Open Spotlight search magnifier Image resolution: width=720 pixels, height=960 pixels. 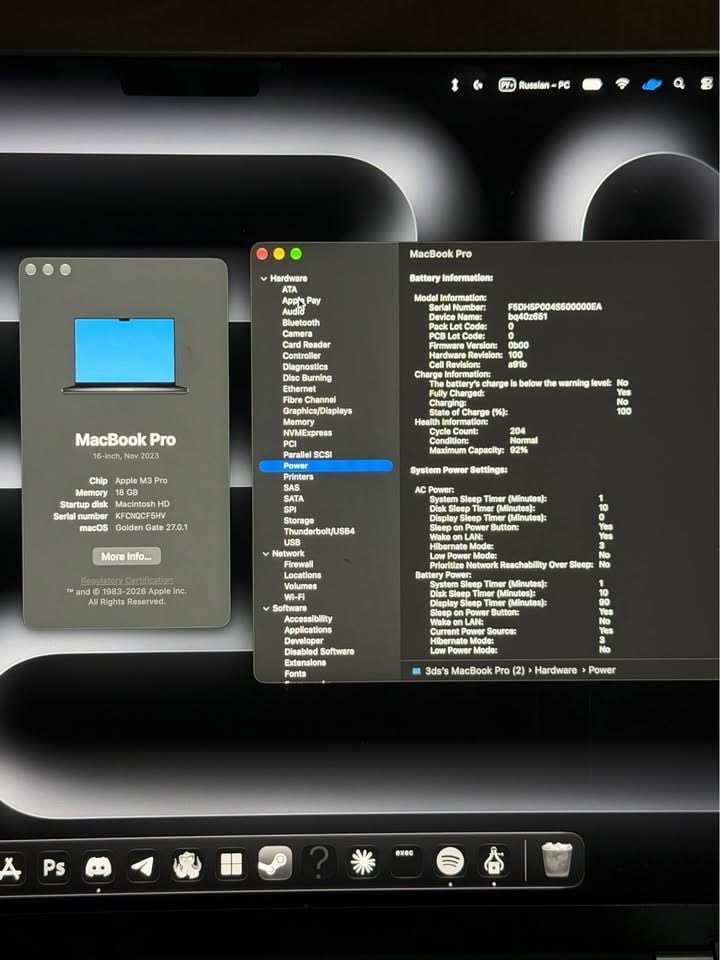tap(678, 83)
